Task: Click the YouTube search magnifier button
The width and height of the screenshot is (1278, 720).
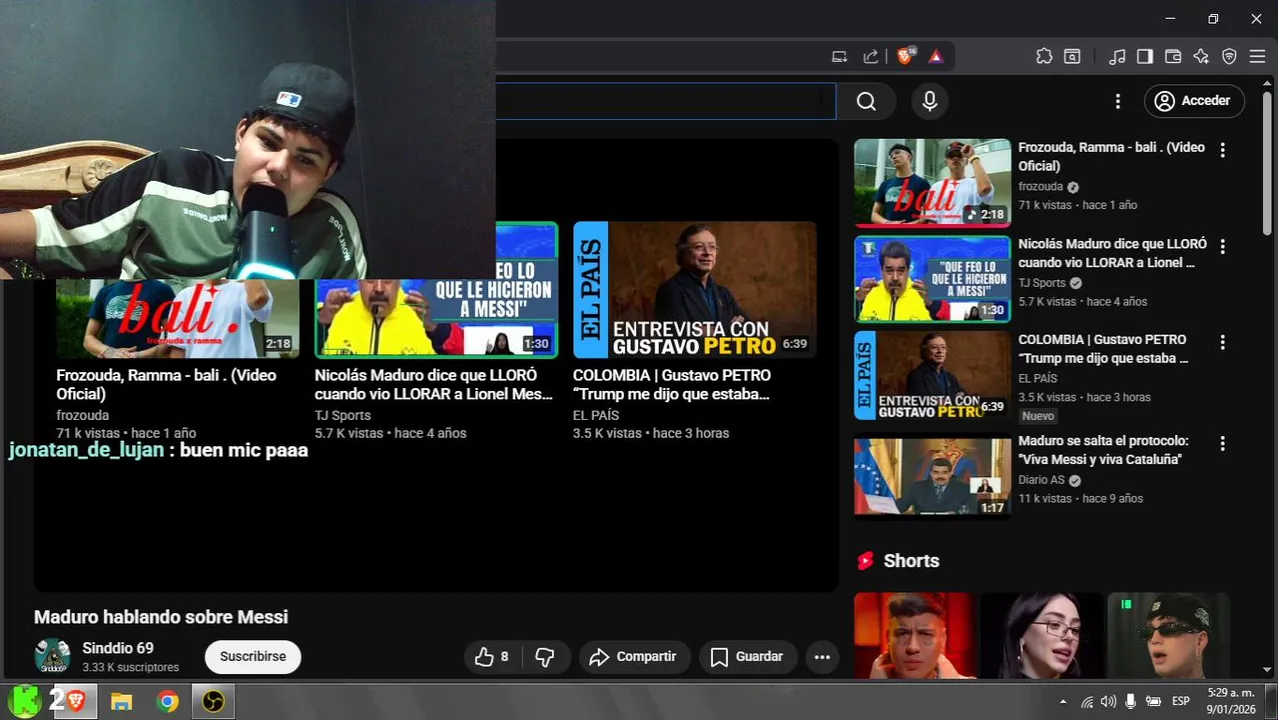Action: point(866,101)
